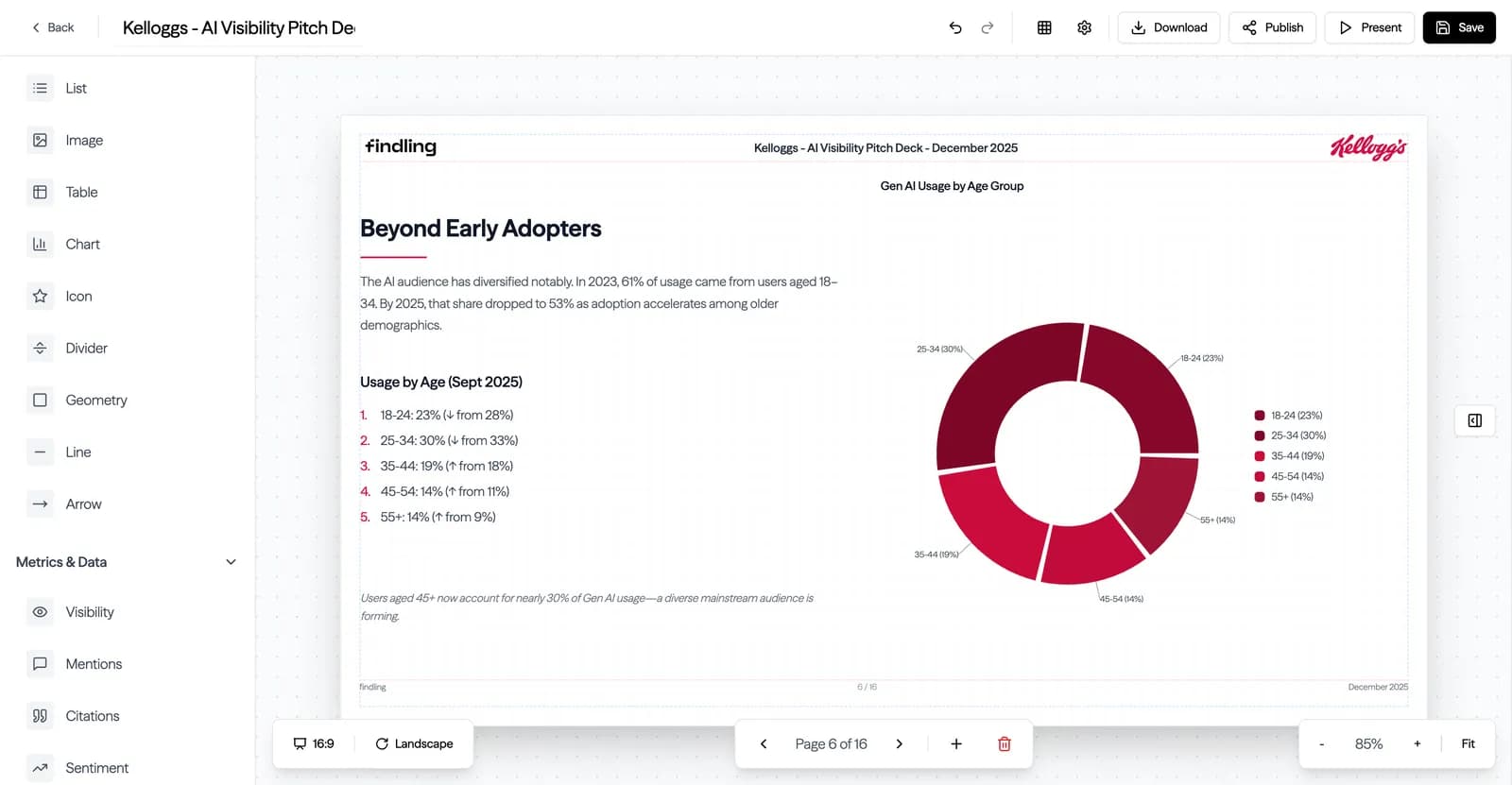Click the 85% zoom value
This screenshot has height=785, width=1512.
point(1368,743)
